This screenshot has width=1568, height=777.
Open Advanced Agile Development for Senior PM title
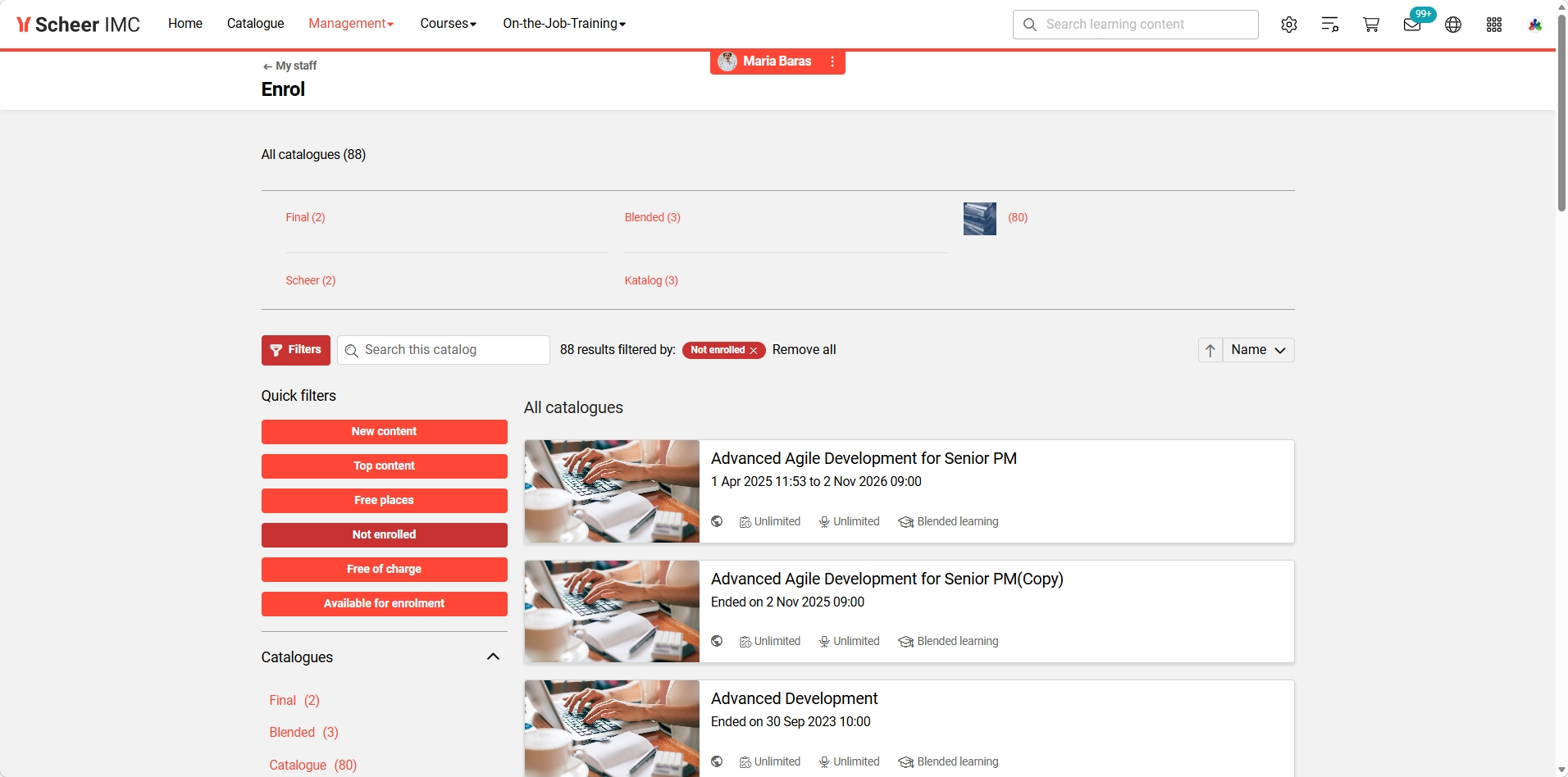[864, 458]
